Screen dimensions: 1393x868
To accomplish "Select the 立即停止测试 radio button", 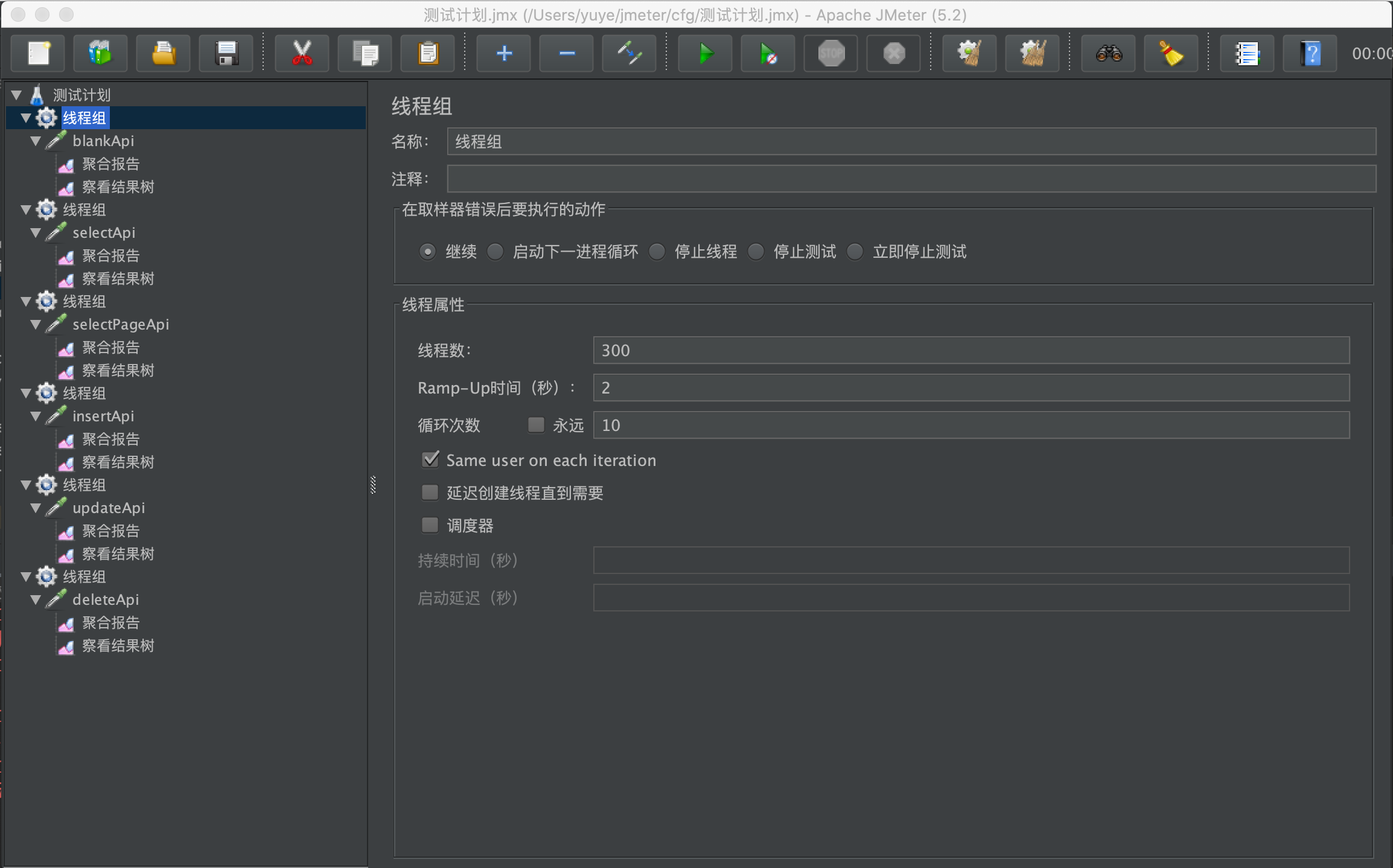I will pos(855,252).
